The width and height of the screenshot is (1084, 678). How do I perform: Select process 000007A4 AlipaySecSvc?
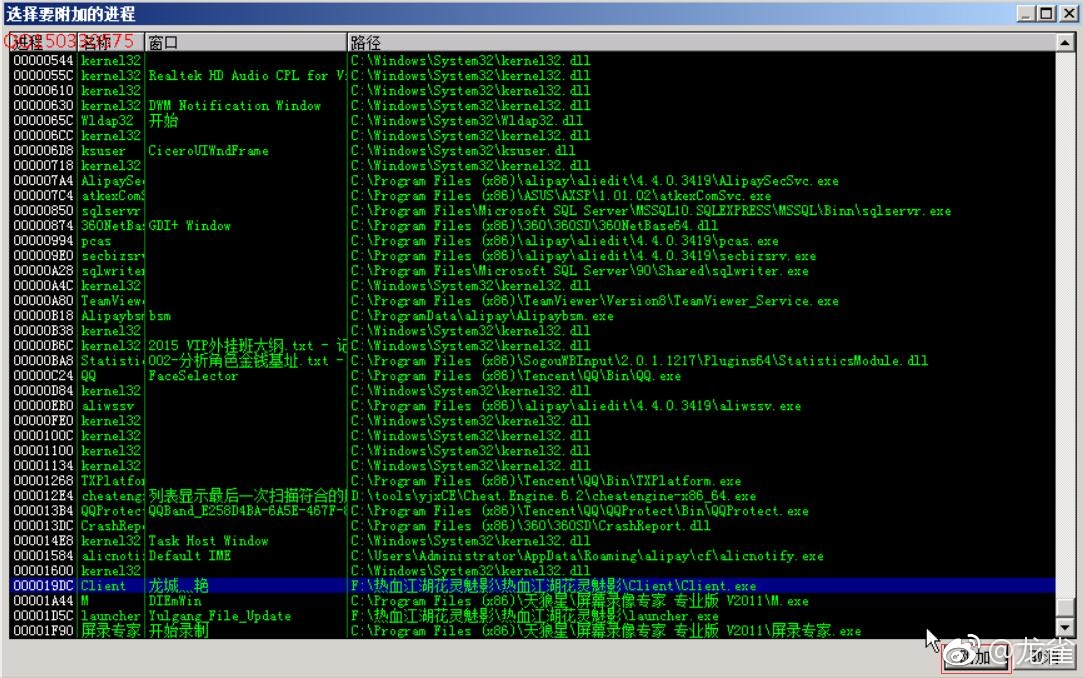pos(533,180)
